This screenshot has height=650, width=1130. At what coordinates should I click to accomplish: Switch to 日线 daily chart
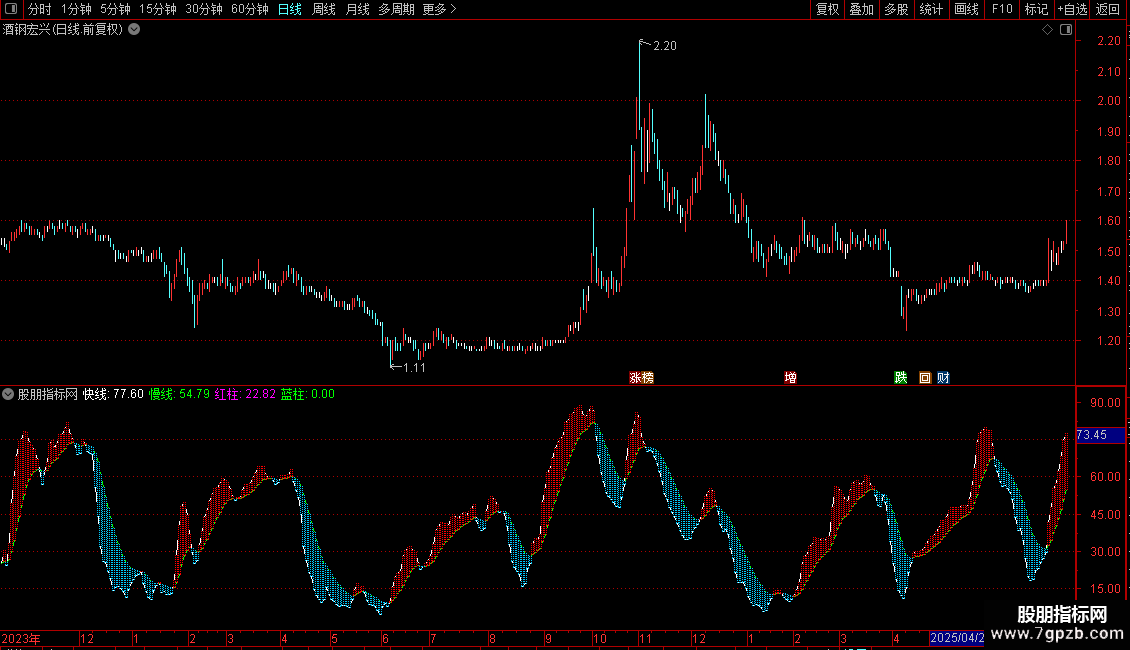coord(290,9)
